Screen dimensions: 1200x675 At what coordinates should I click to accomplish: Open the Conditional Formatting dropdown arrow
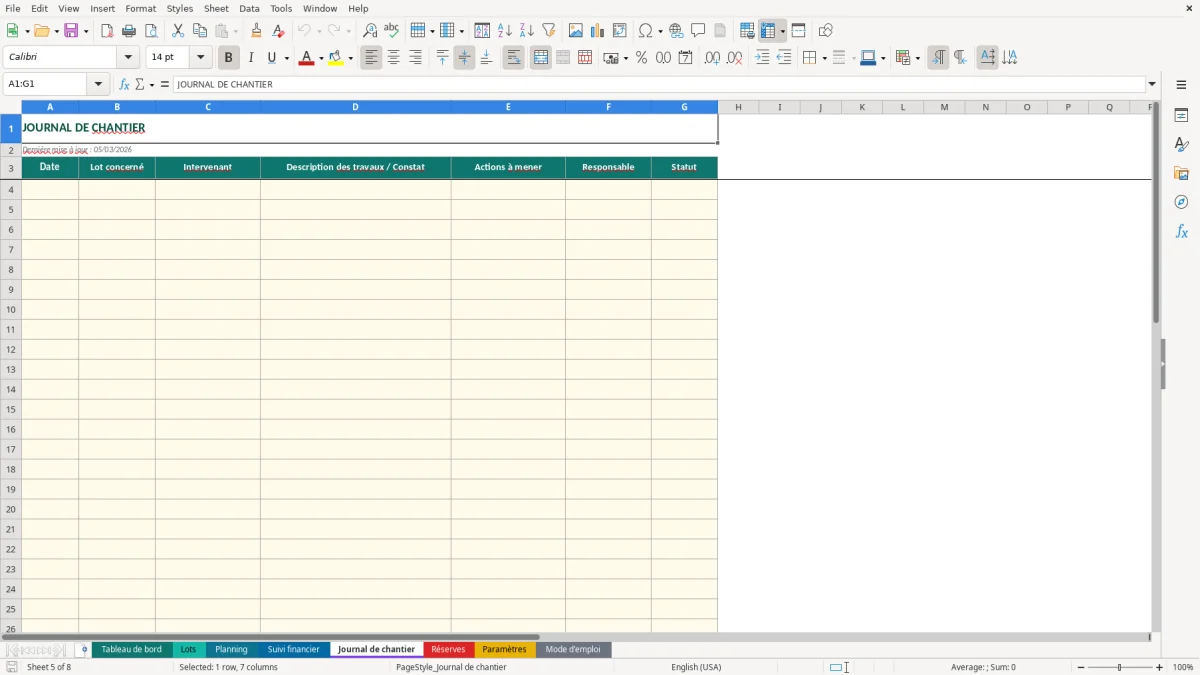coord(917,58)
